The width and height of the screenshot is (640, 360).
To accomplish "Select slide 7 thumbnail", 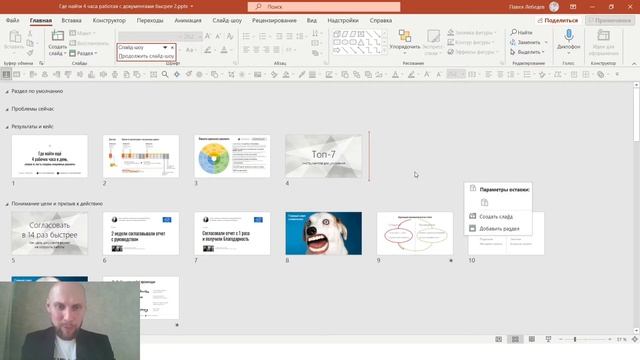I will point(232,233).
